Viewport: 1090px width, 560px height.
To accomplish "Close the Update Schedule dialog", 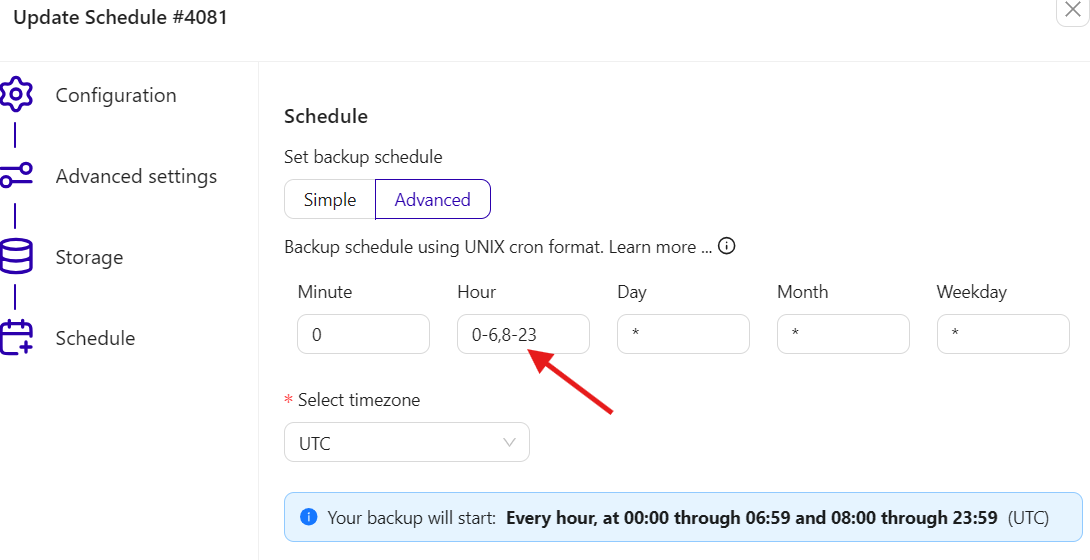I will [x=1073, y=10].
